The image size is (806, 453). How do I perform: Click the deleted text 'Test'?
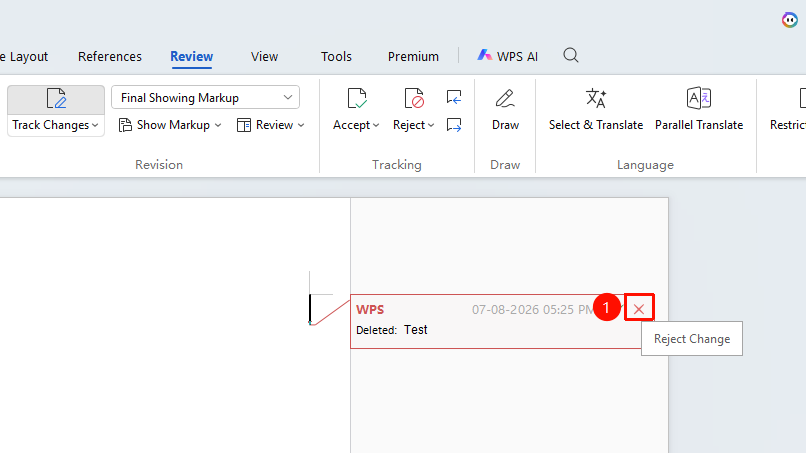tap(416, 330)
